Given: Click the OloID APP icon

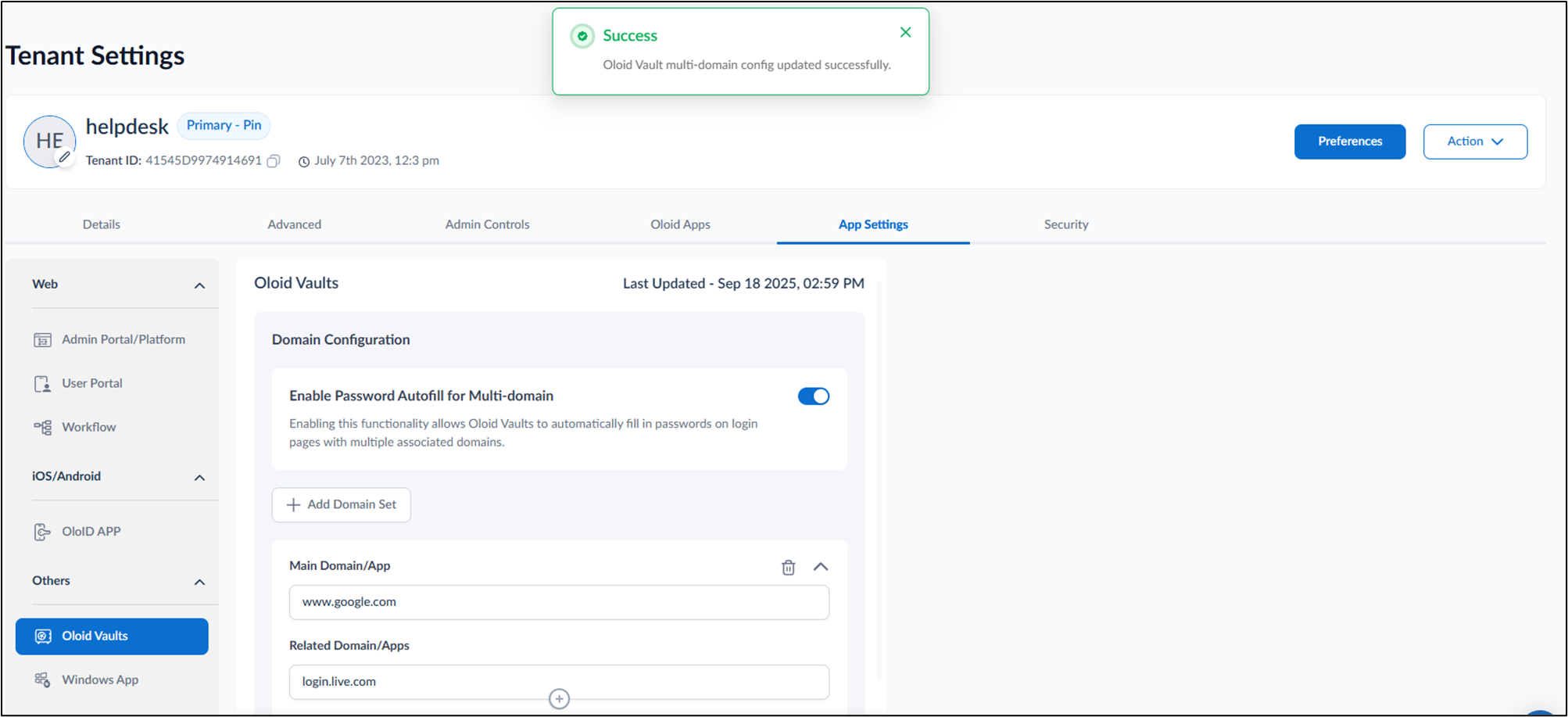Looking at the screenshot, I should point(42,532).
